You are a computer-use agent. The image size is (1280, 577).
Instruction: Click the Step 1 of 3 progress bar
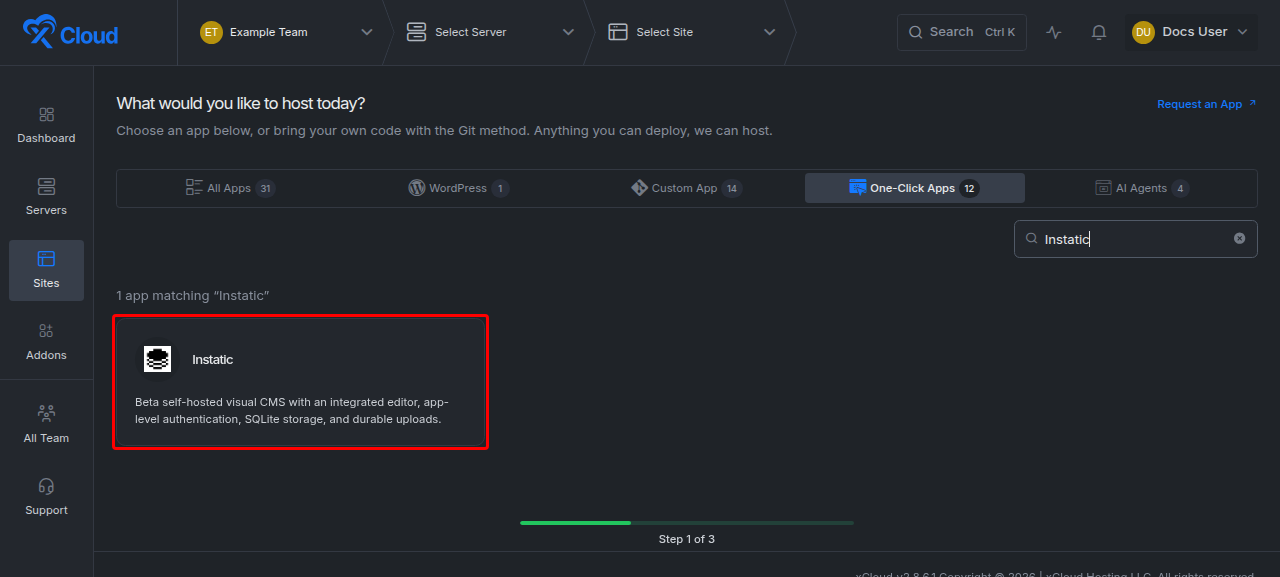pyautogui.click(x=687, y=523)
